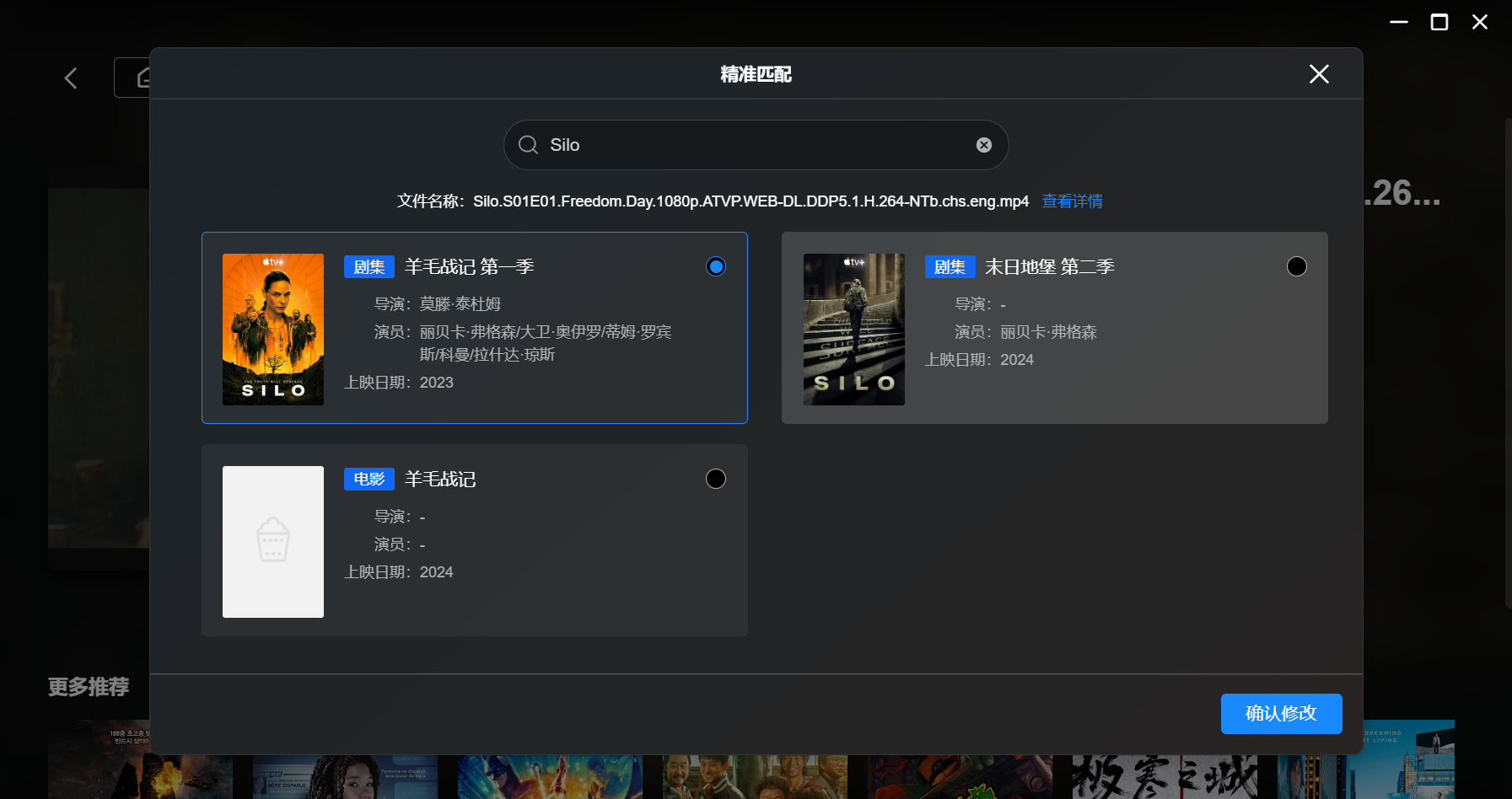Click the 剧集 tag on 末日地堡 第二季

coord(950,267)
